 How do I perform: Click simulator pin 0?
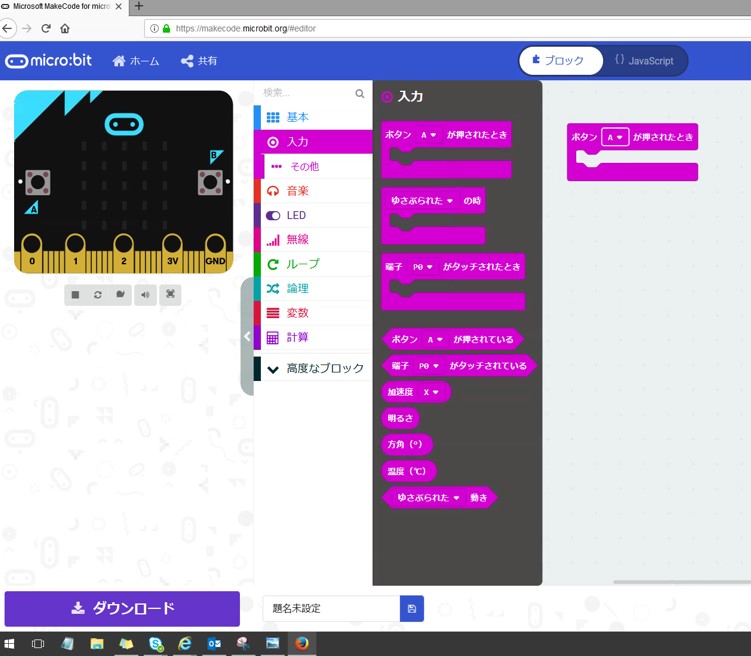32,252
